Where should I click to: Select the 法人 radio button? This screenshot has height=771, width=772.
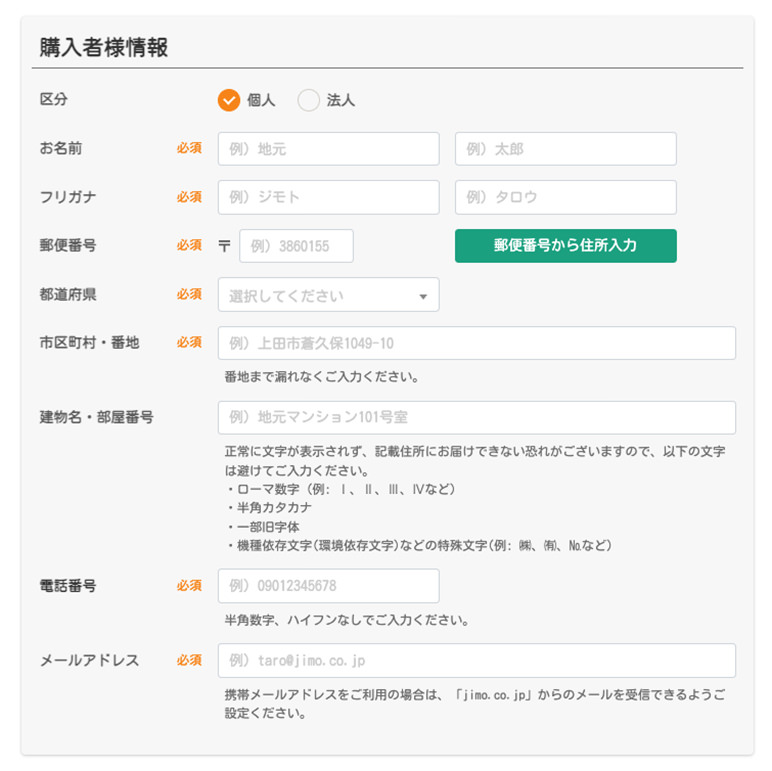point(309,100)
